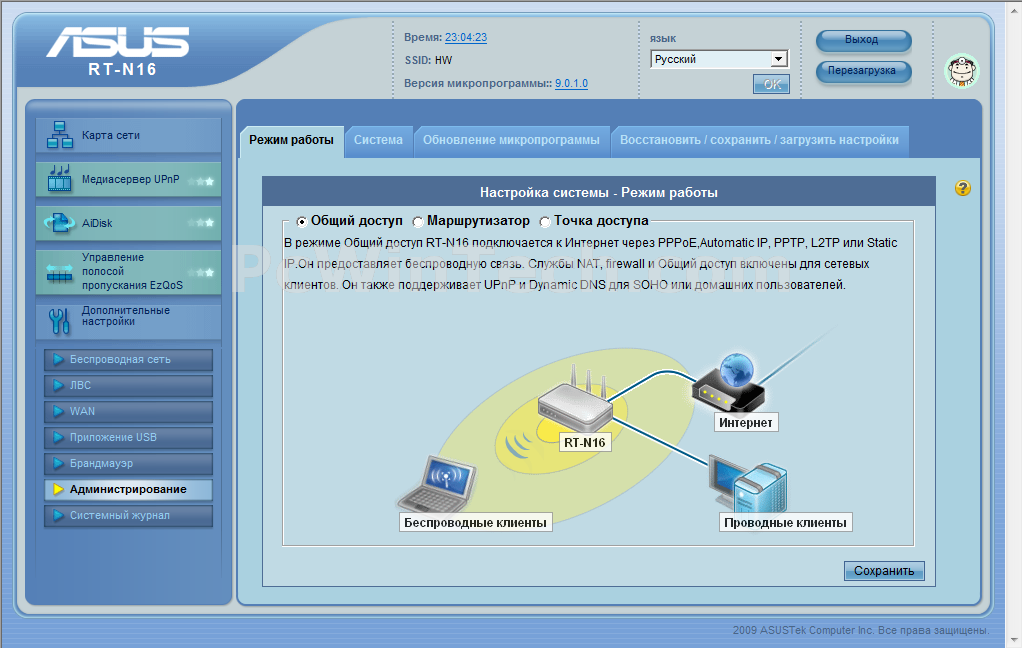This screenshot has width=1022, height=648.
Task: Click the Интернет label in diagram
Action: (x=746, y=422)
